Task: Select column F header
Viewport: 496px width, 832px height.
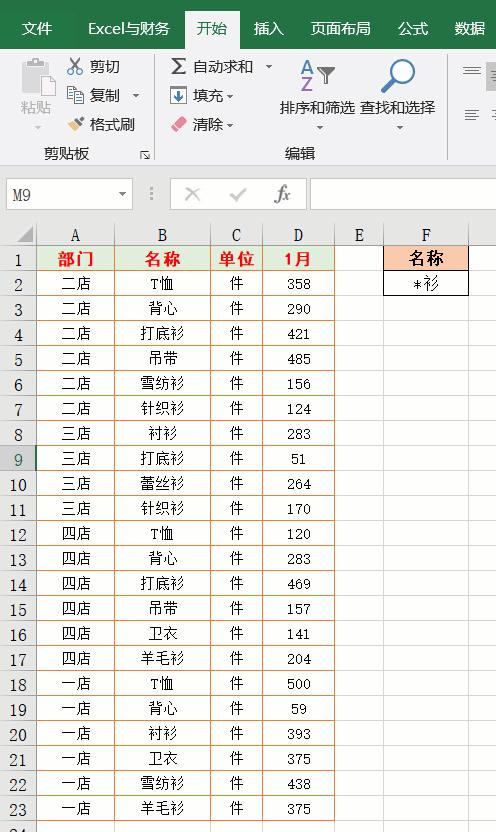Action: pos(426,235)
